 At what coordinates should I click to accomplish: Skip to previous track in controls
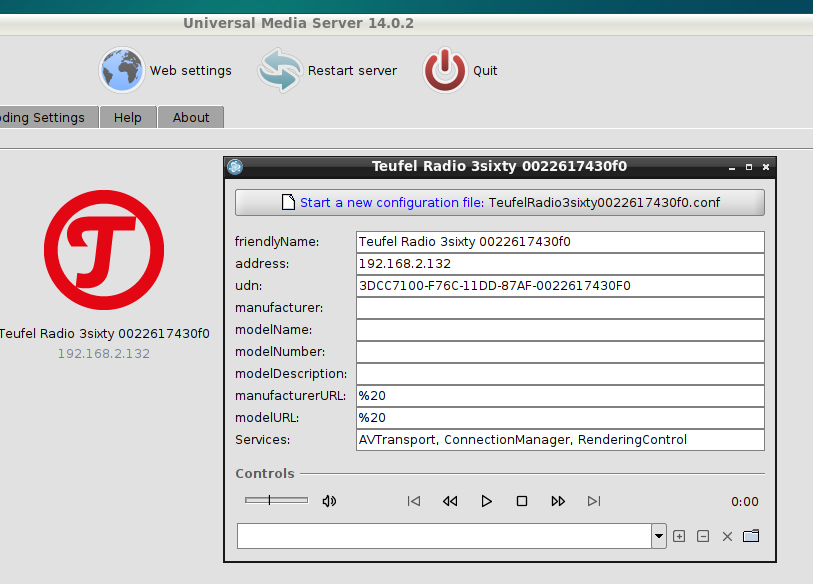coord(414,501)
